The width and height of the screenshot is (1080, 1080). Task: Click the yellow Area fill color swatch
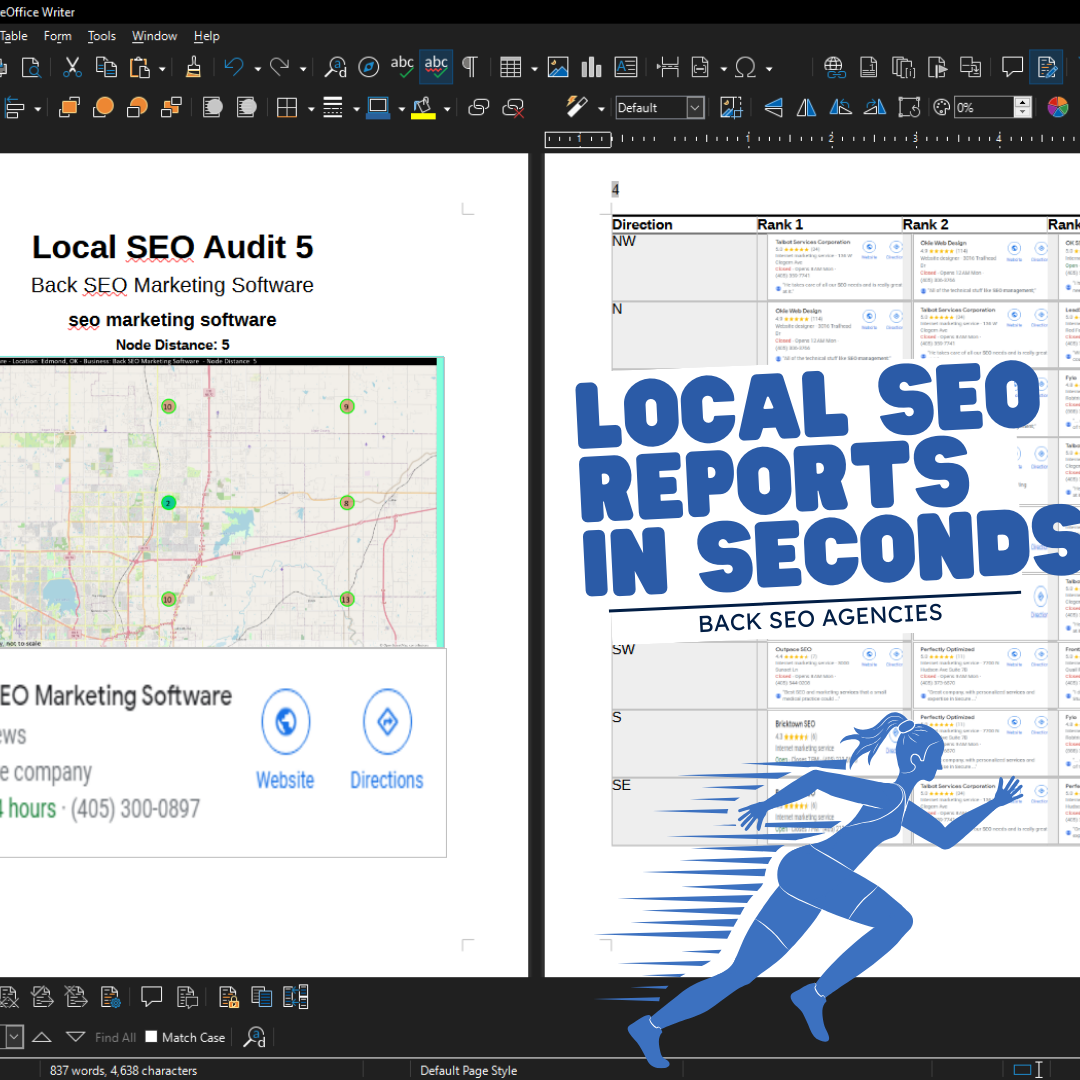point(423,108)
